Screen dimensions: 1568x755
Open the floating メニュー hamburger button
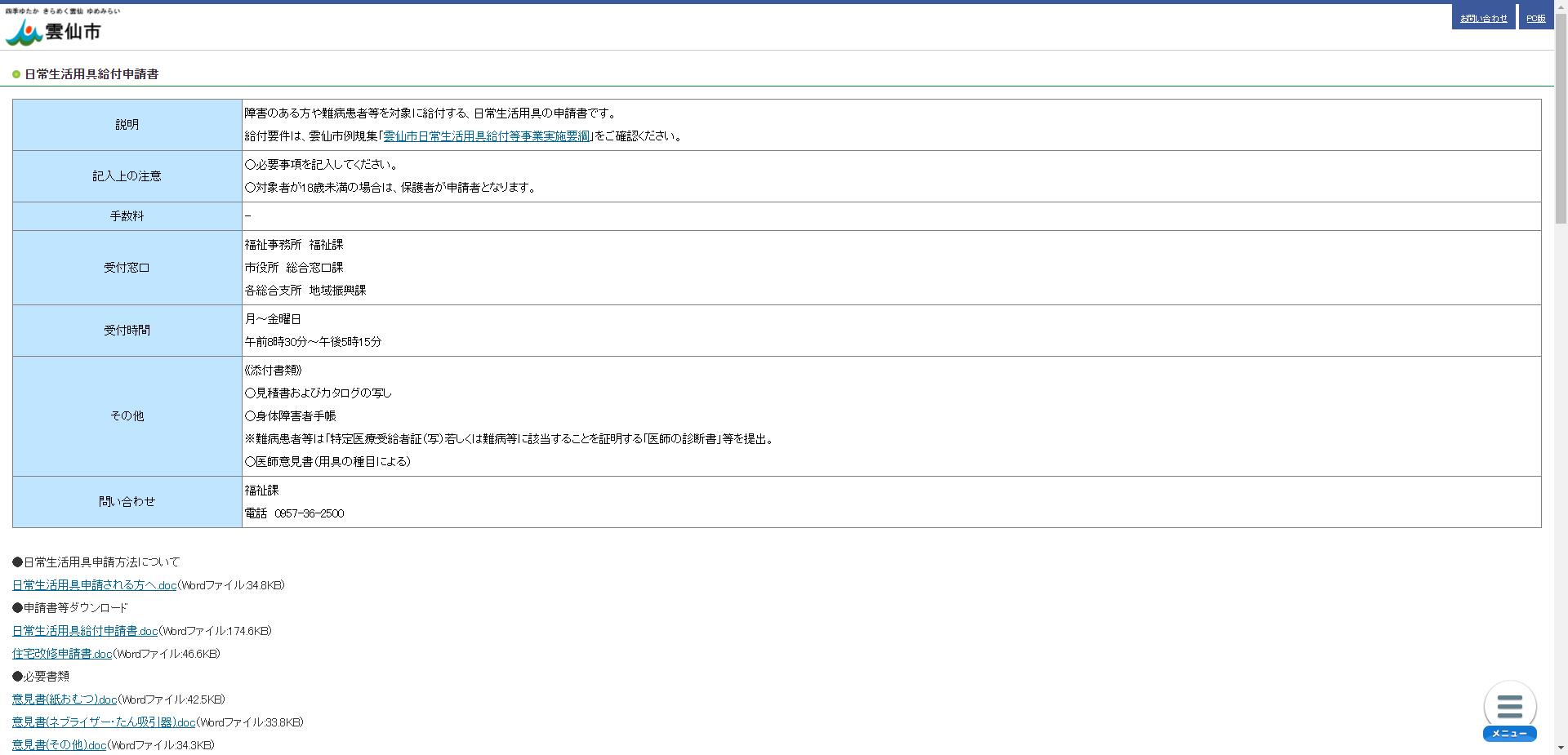1509,710
